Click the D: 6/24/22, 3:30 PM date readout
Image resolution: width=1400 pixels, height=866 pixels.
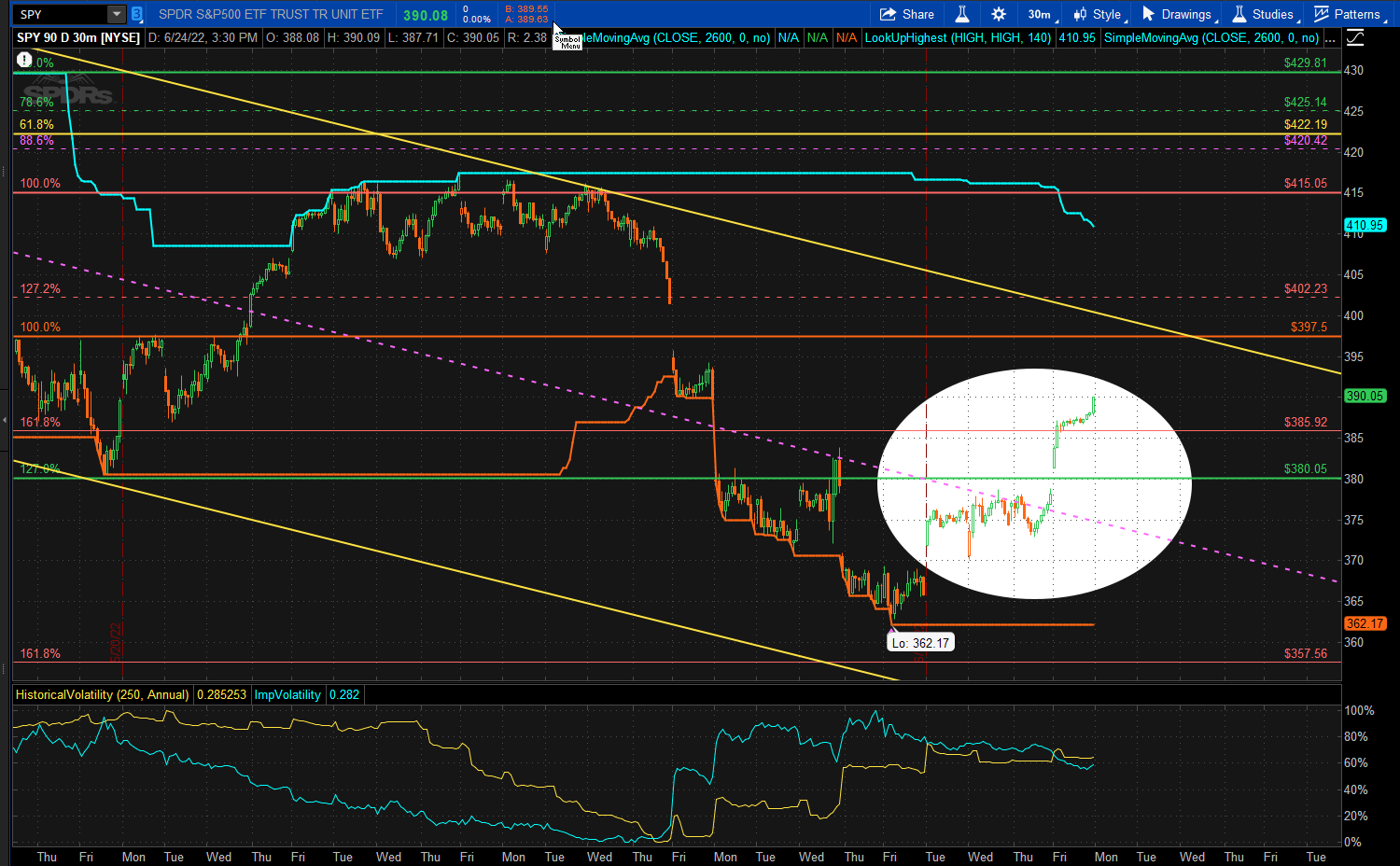tap(203, 38)
